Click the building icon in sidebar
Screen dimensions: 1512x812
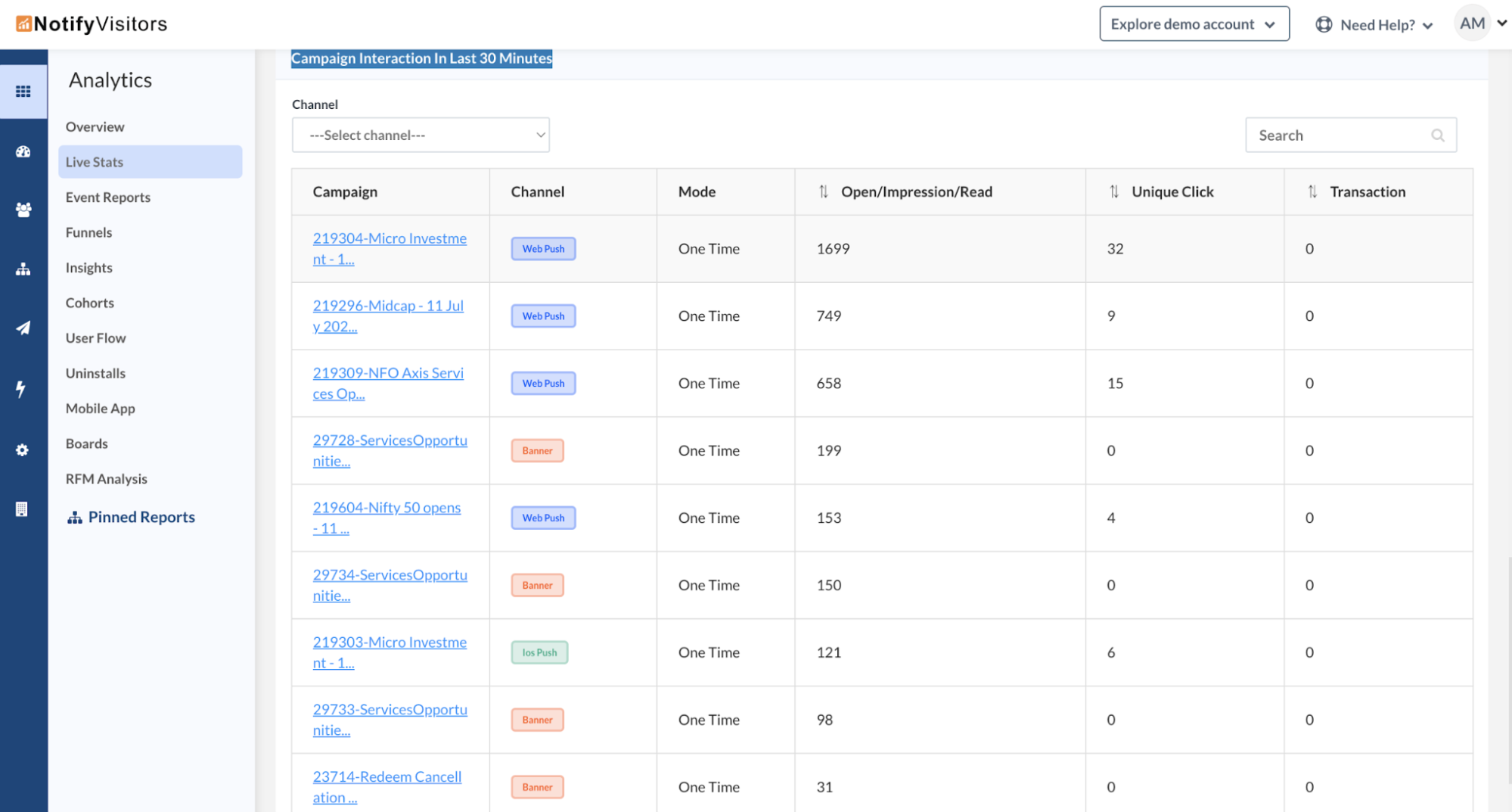(22, 509)
